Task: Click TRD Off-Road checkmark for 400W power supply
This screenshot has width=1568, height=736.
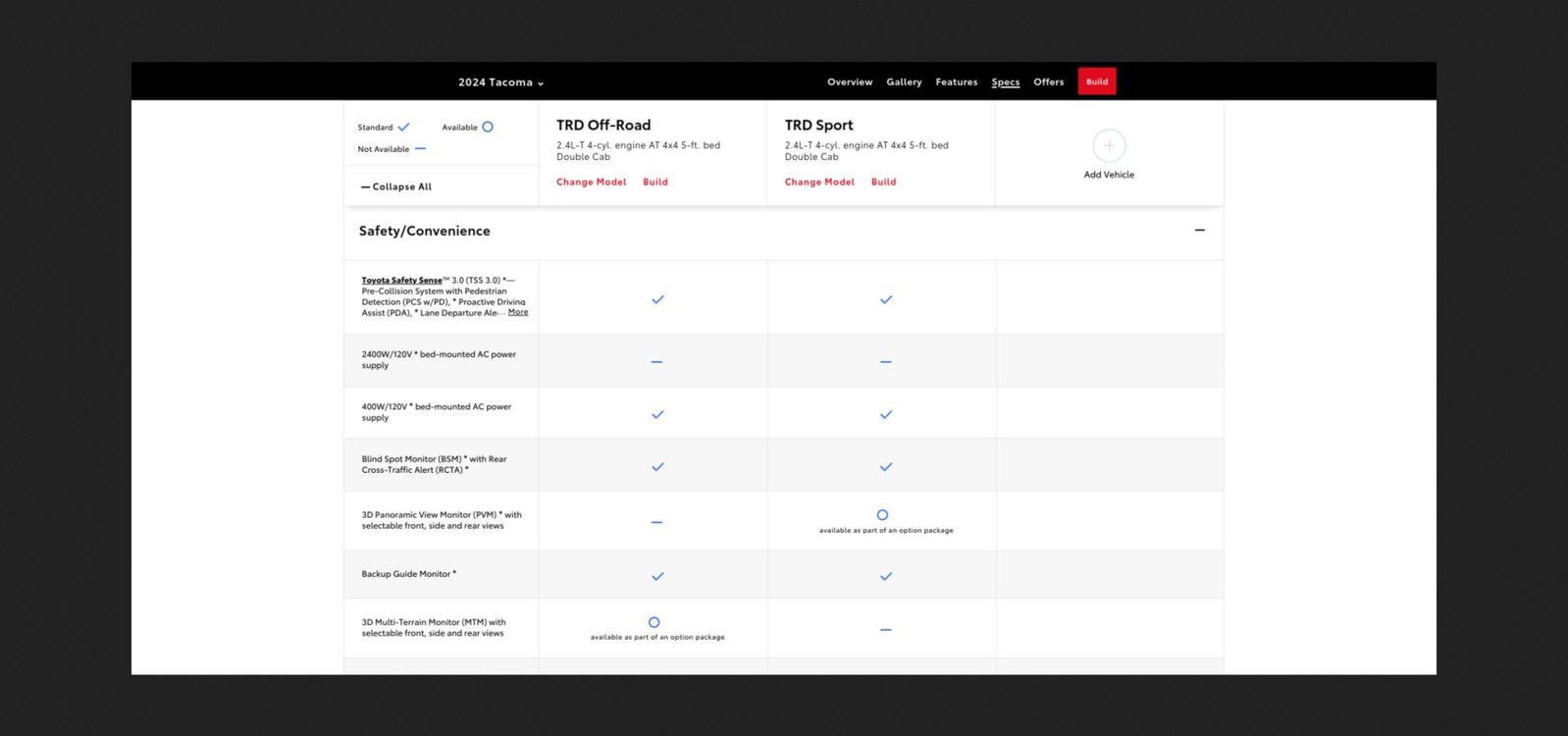Action: 657,414
